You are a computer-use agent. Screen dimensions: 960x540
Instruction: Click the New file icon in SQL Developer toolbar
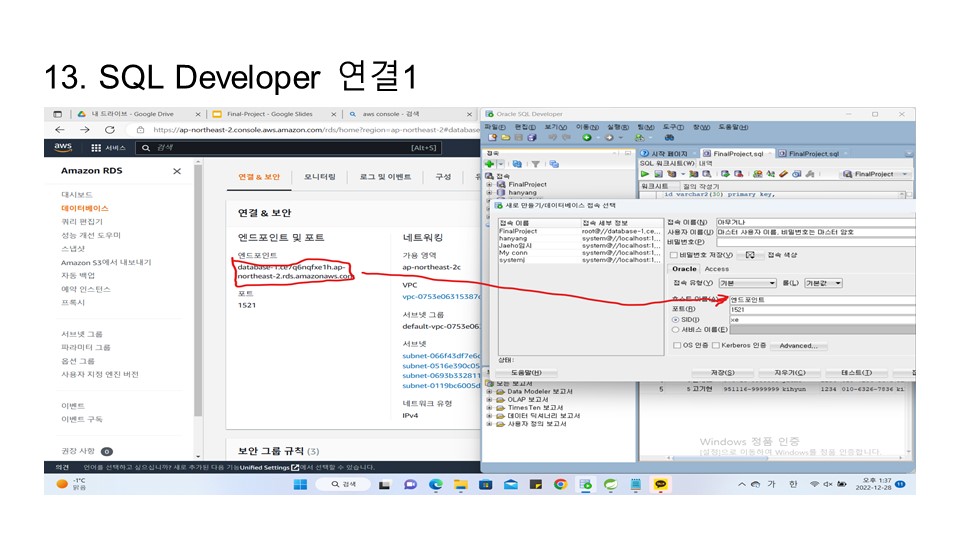(x=492, y=138)
